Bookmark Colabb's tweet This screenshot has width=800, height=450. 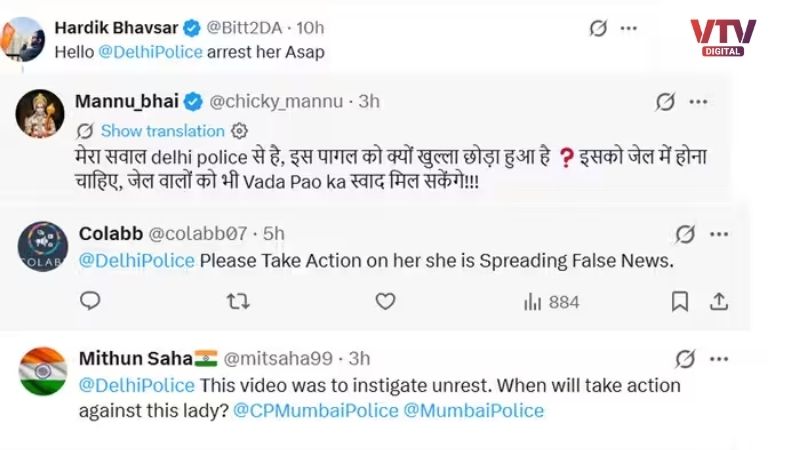click(x=680, y=302)
